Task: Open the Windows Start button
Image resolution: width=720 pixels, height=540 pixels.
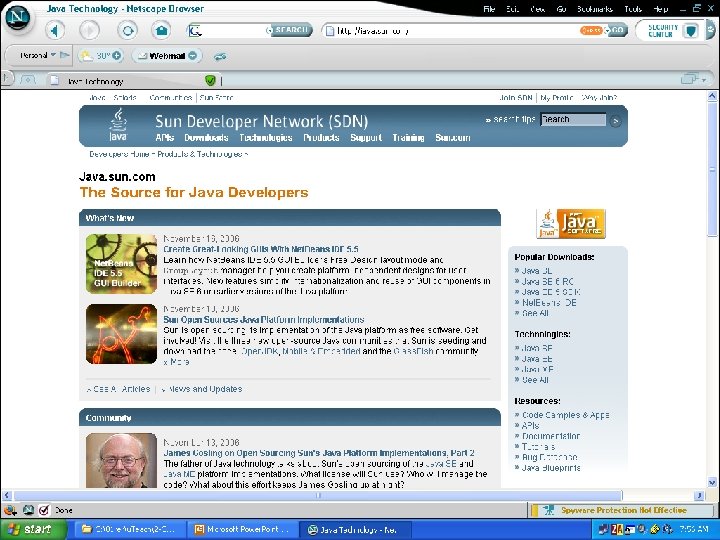Action: [34, 529]
